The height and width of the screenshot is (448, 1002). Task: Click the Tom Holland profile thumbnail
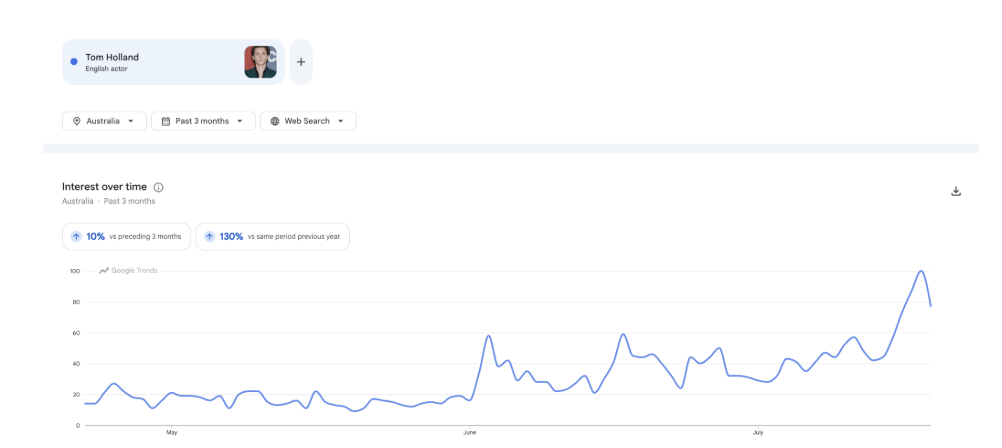pos(260,62)
